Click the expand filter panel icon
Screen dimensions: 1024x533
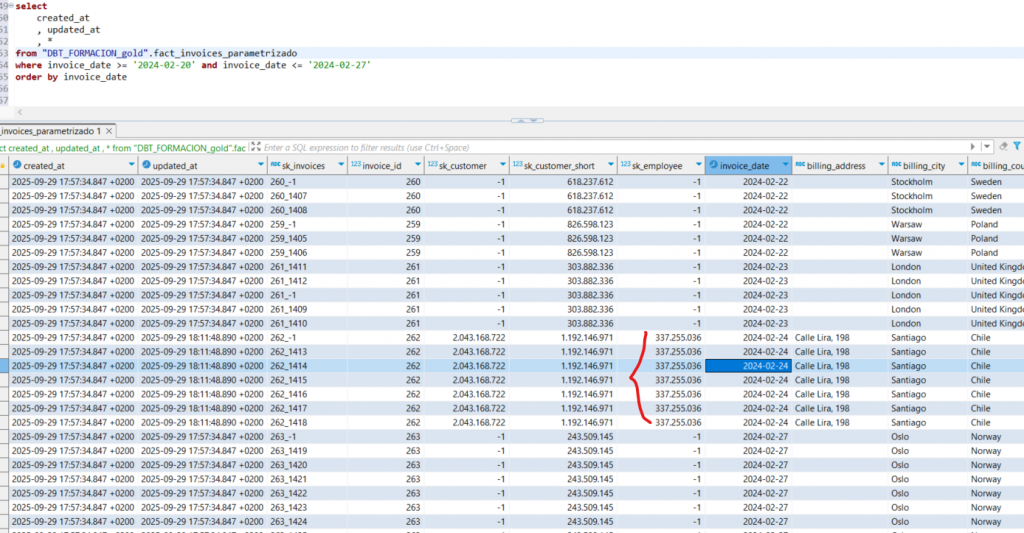tap(256, 146)
